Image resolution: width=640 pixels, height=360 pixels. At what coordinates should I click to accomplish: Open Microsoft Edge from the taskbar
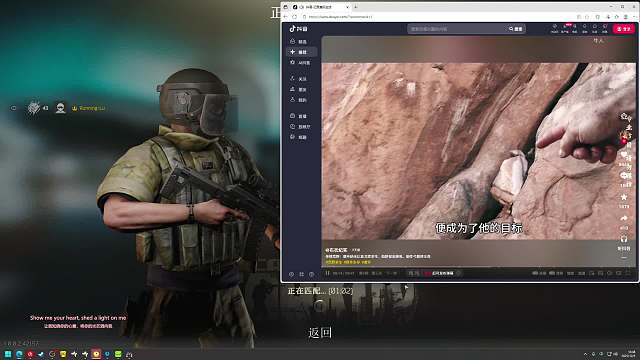coord(19,354)
